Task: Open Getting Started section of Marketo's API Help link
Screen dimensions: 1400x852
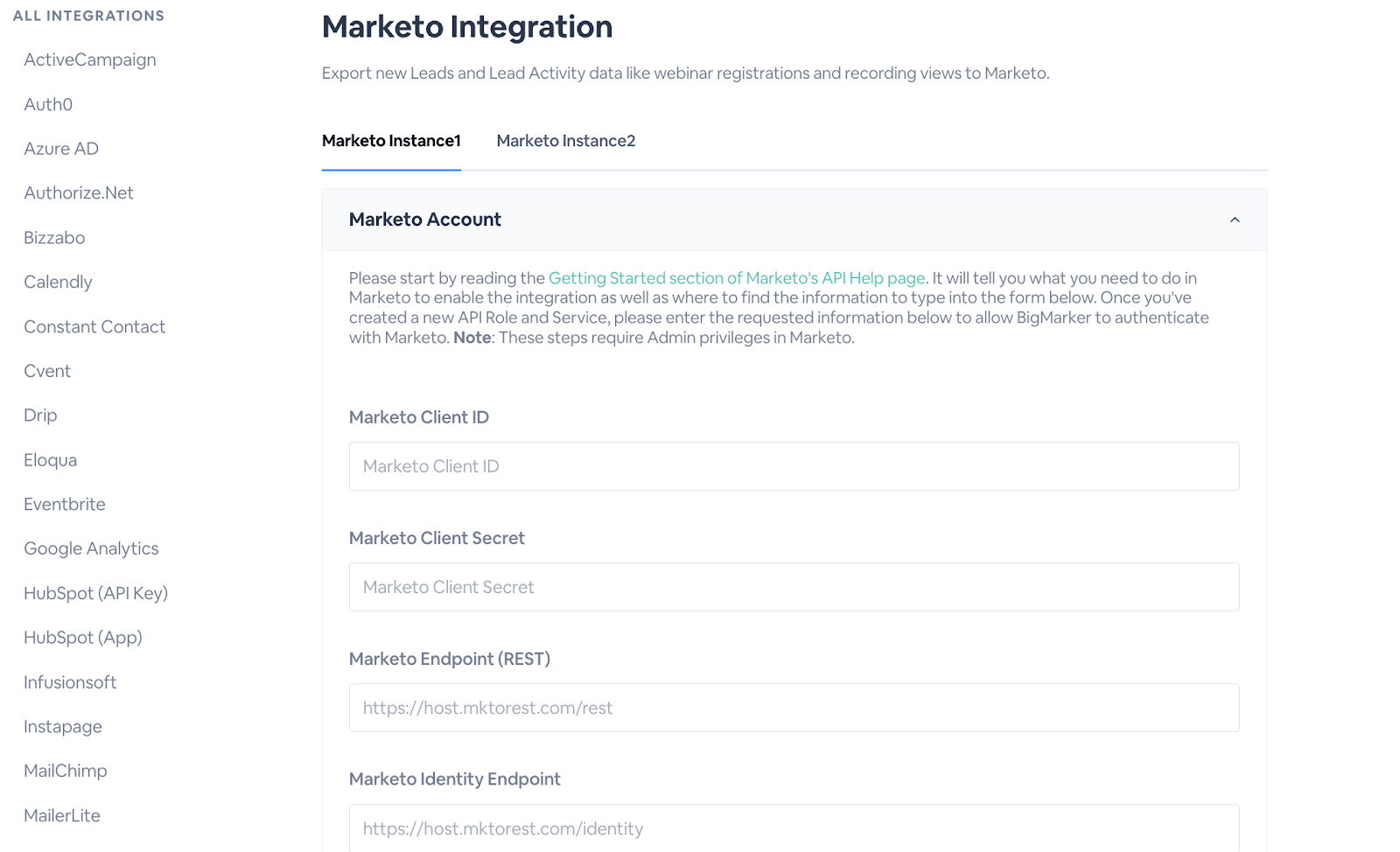Action: 737,278
